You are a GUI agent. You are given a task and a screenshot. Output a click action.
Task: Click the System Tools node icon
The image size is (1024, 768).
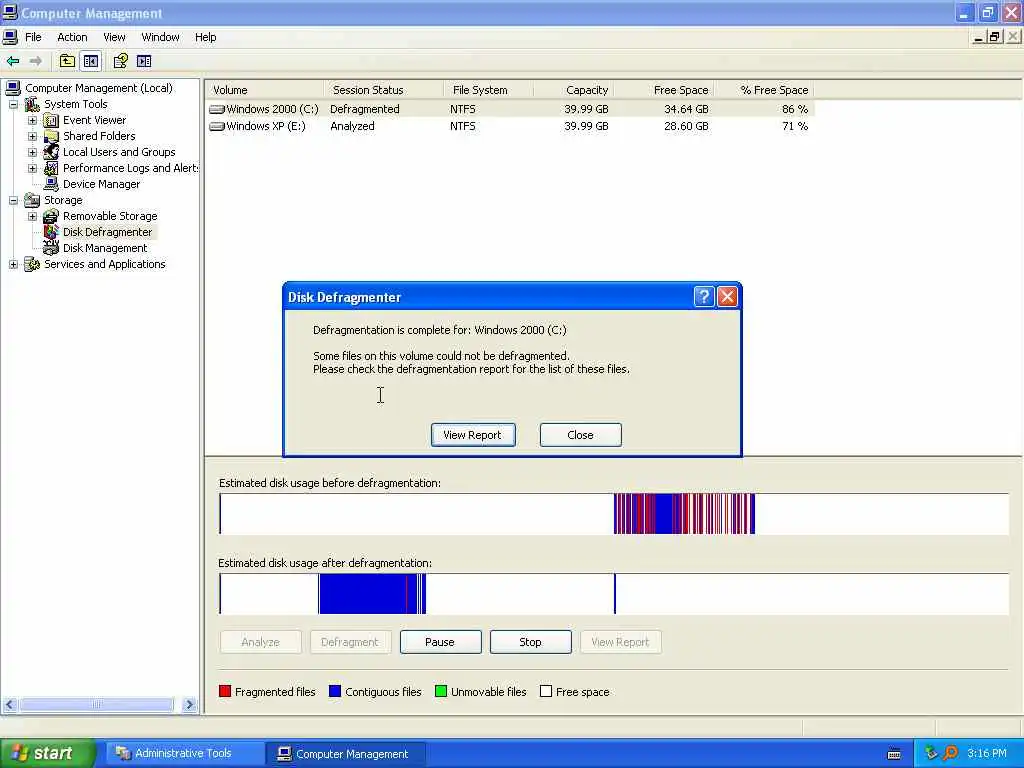point(32,104)
